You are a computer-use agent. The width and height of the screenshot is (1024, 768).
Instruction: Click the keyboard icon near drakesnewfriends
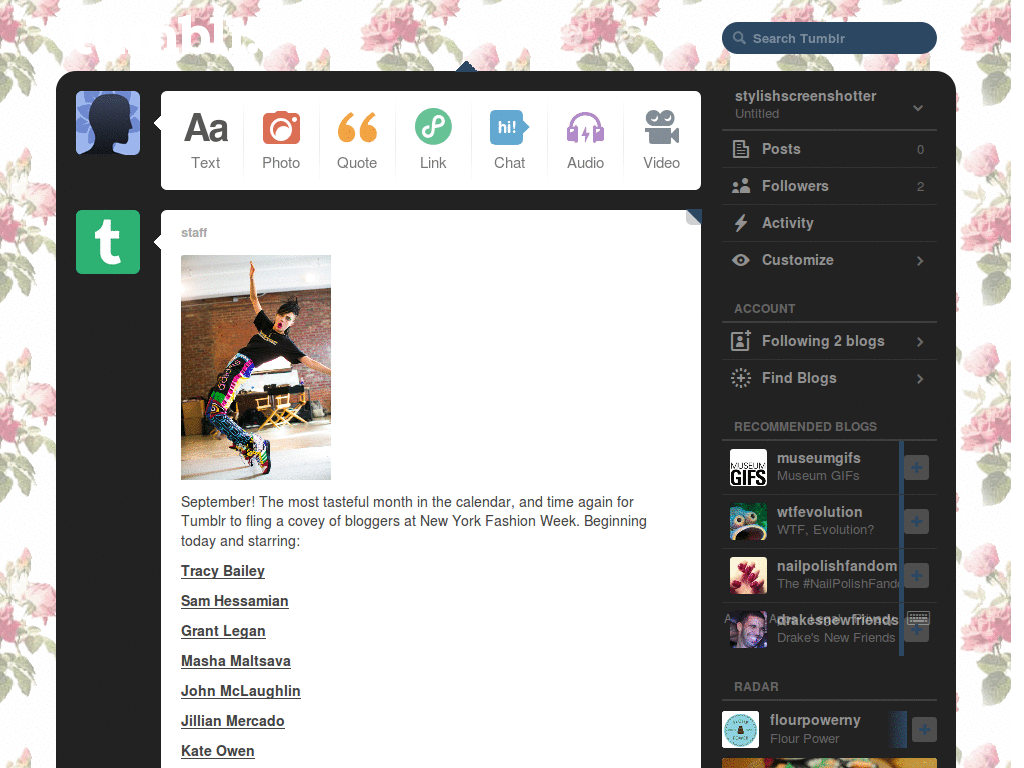[x=918, y=618]
